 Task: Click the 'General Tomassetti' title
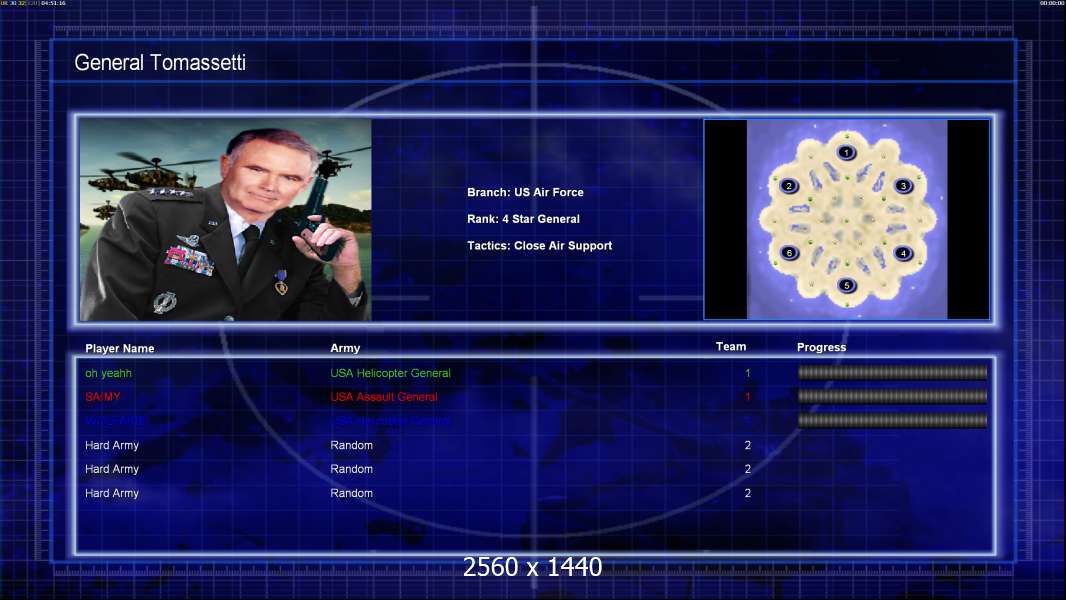tap(160, 63)
